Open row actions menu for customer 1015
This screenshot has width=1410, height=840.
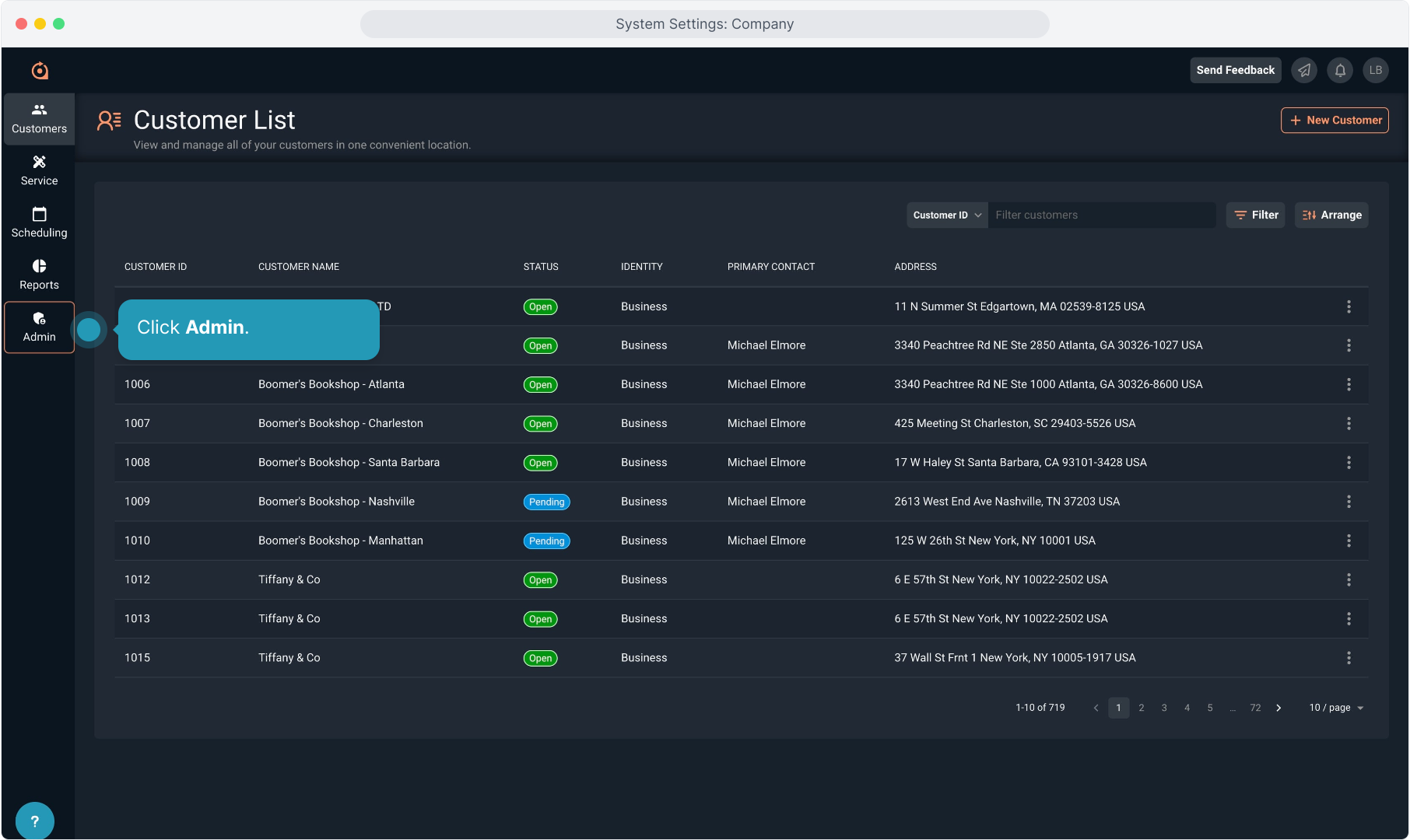click(x=1348, y=658)
